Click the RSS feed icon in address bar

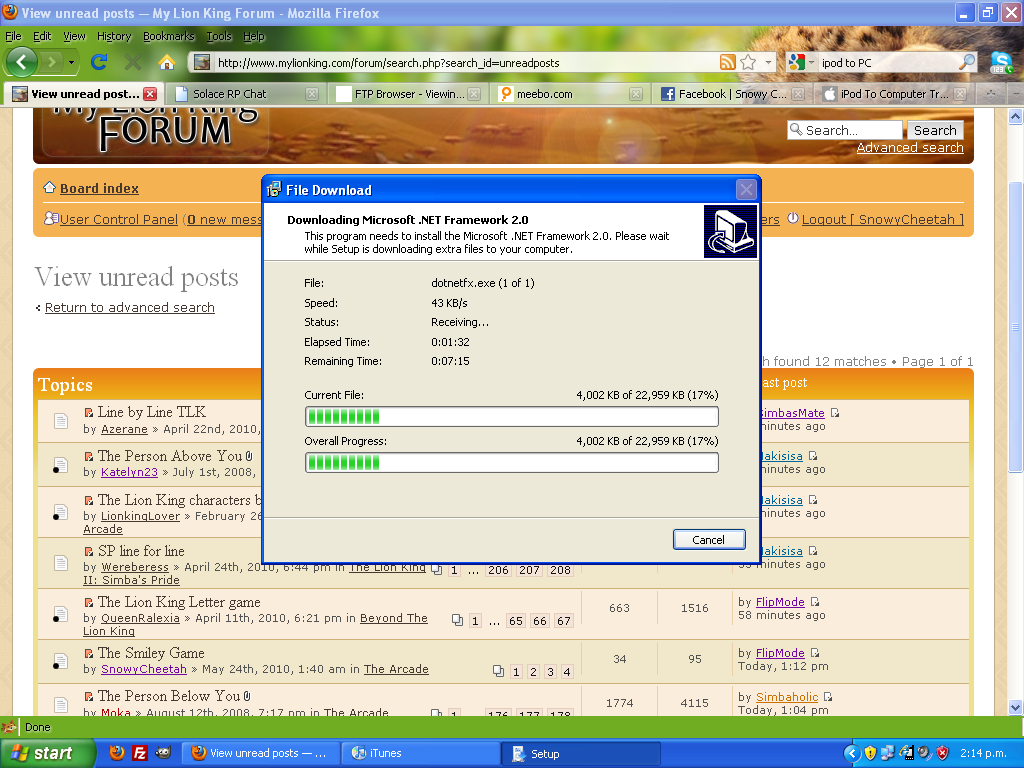(x=728, y=63)
